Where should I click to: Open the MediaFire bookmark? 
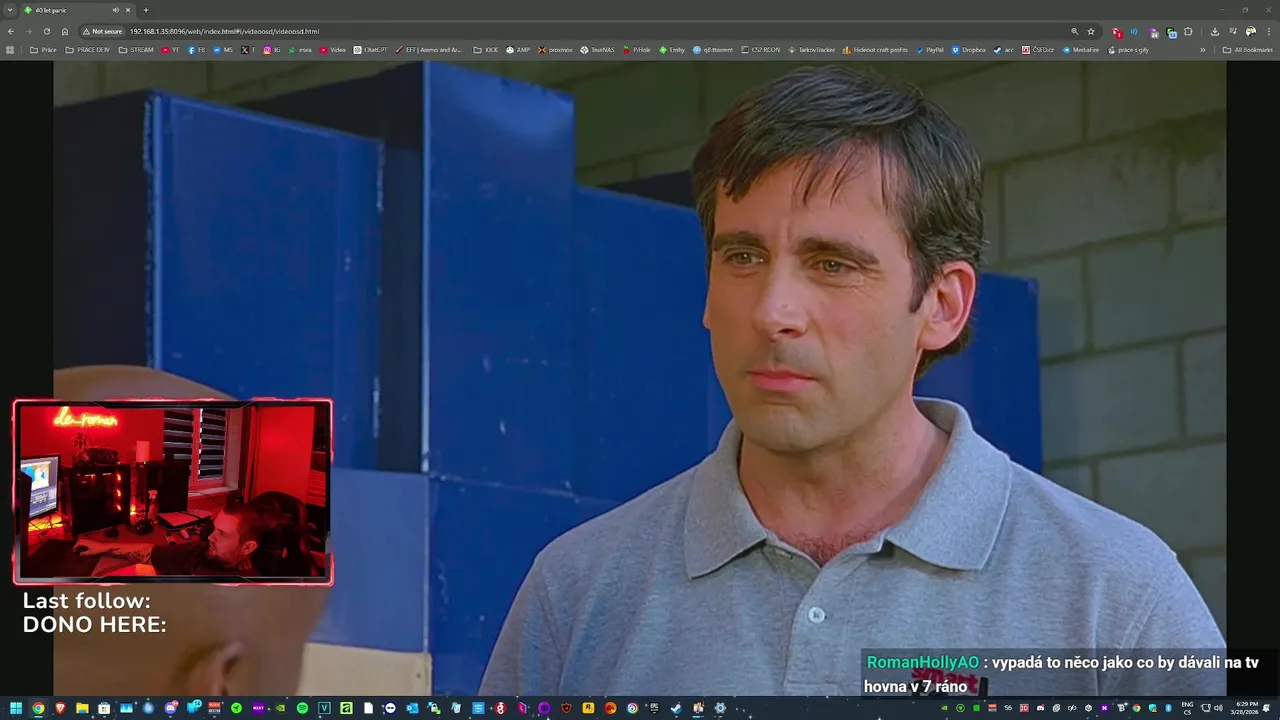1081,49
